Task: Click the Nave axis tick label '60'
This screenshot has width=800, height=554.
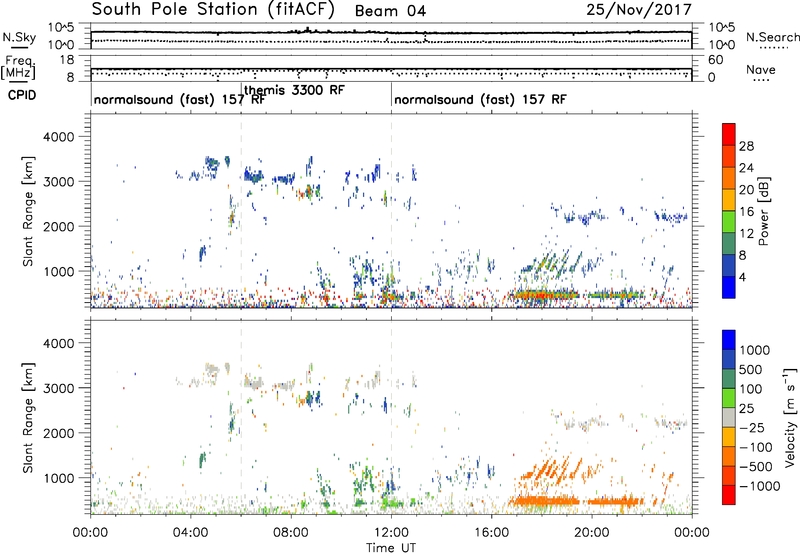Action: pyautogui.click(x=716, y=60)
